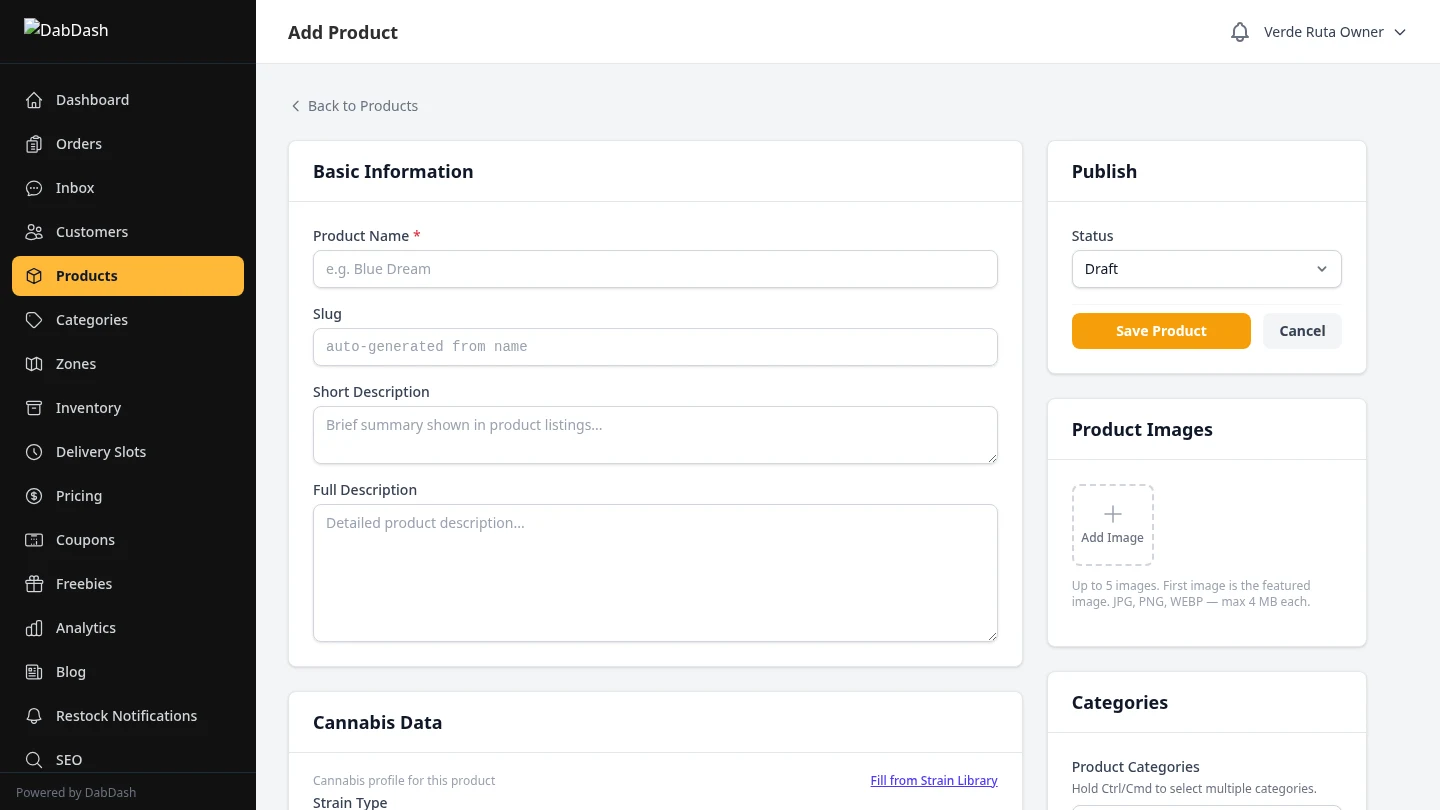Open the Fill from Strain Library link
The image size is (1440, 810).
pos(933,780)
